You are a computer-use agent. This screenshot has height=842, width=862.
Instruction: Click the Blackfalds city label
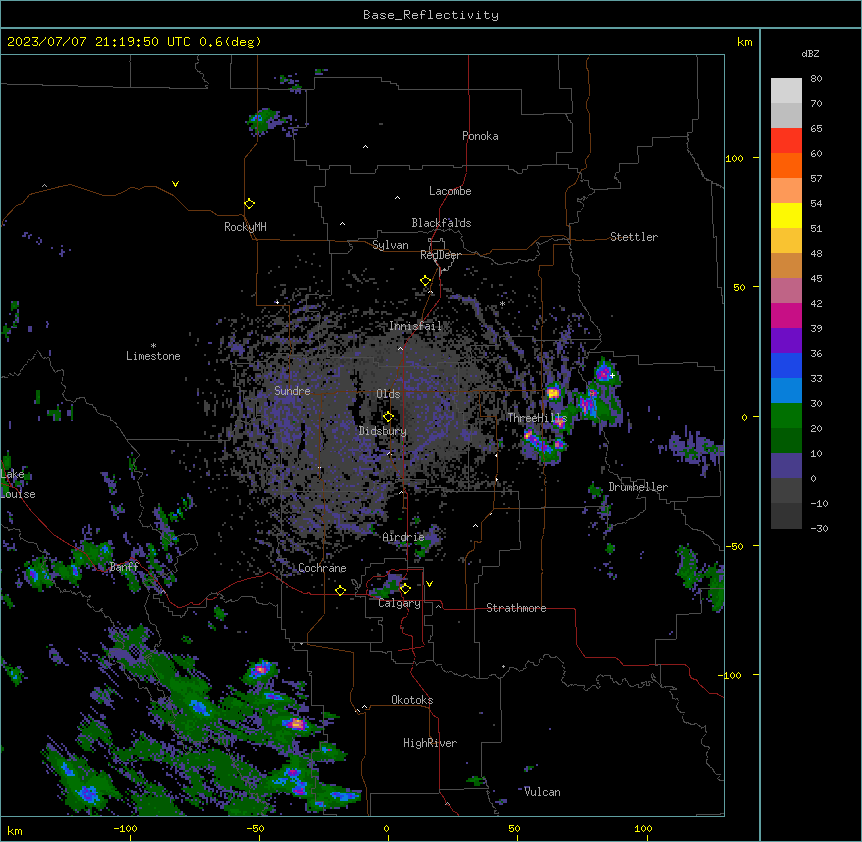(441, 223)
